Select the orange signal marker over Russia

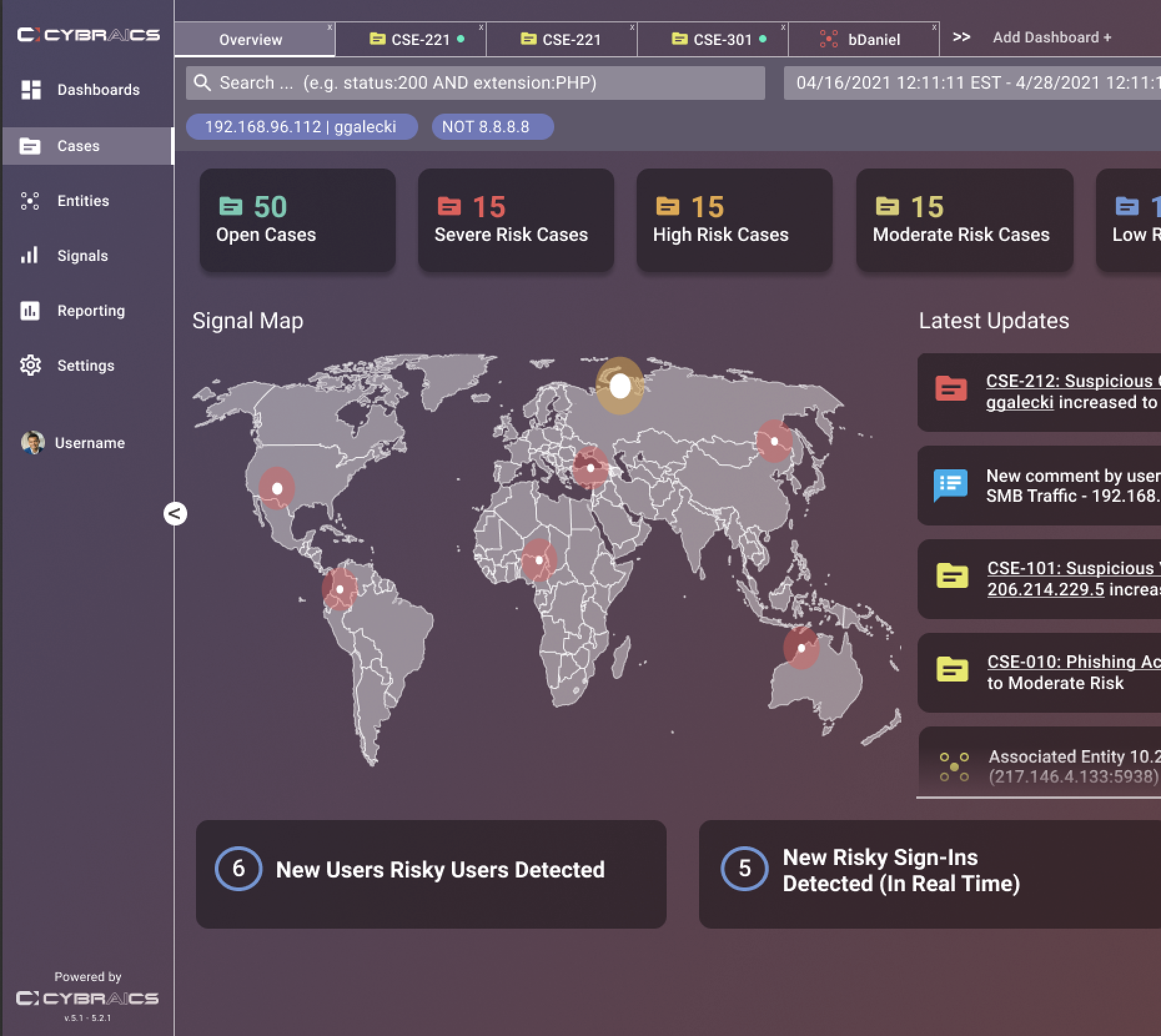pyautogui.click(x=620, y=386)
